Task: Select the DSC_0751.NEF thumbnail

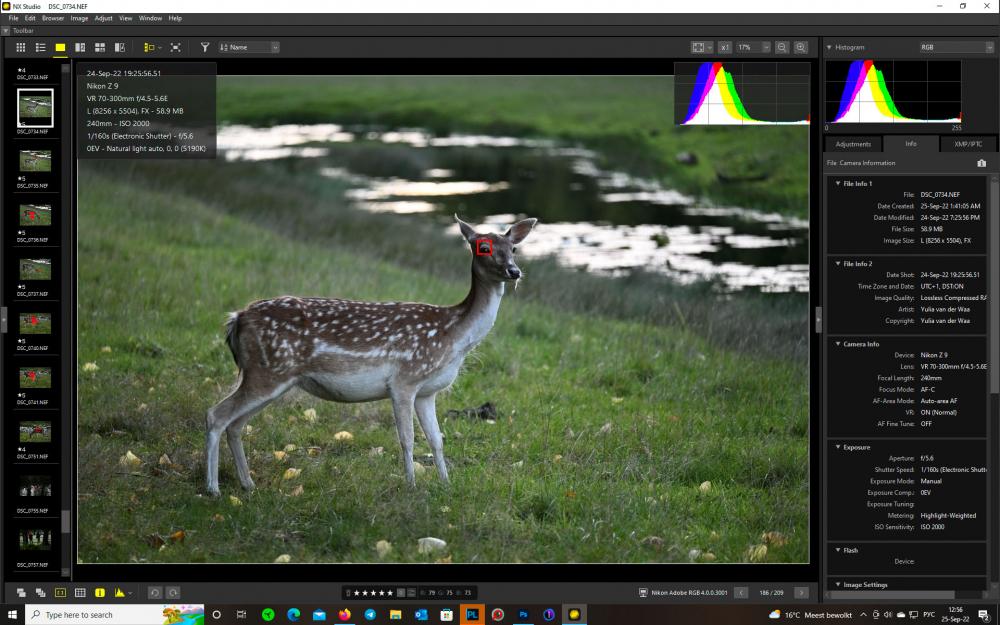Action: (35, 432)
